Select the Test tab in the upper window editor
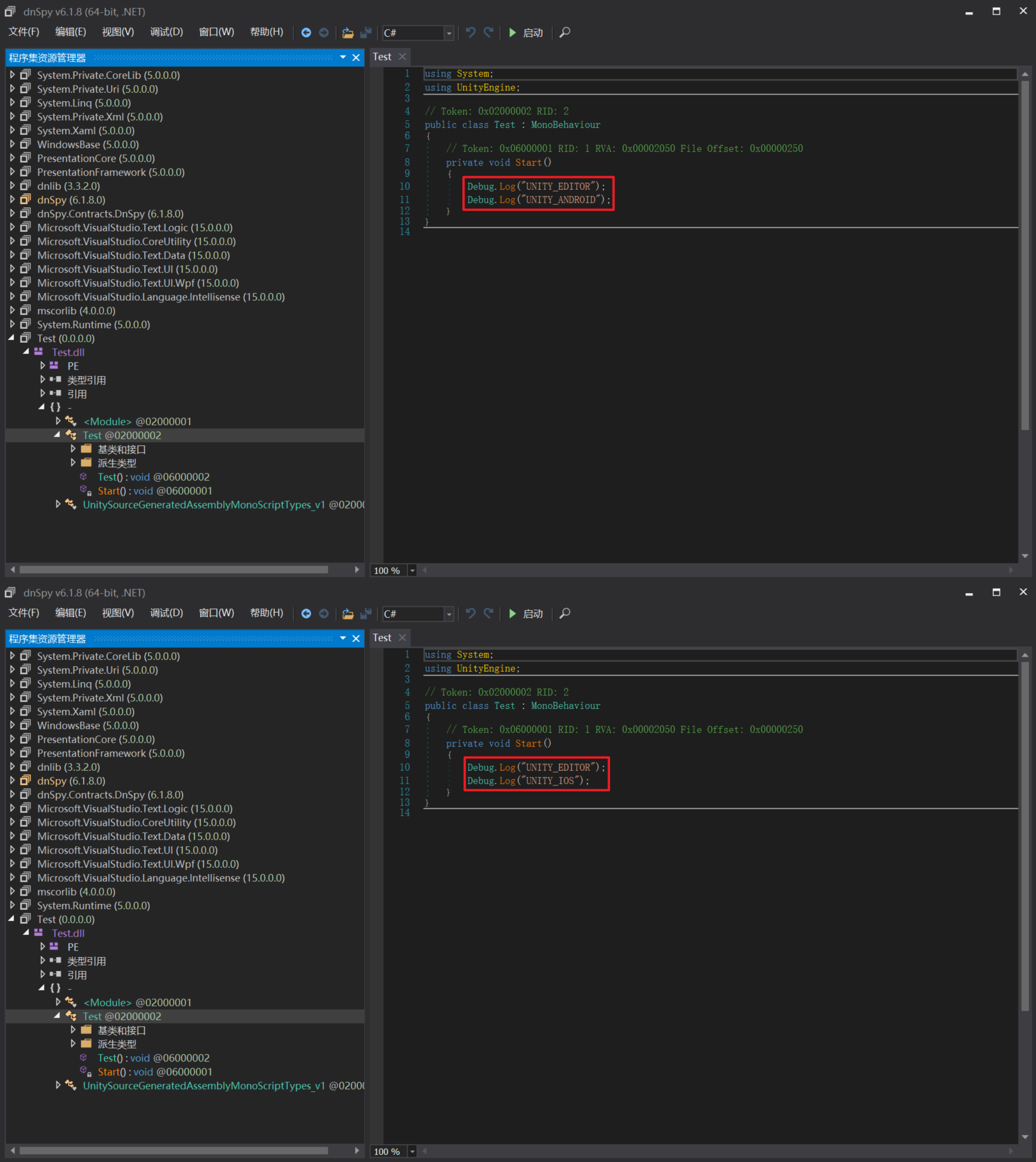Screen dimensions: 1036x1162 click(x=382, y=57)
